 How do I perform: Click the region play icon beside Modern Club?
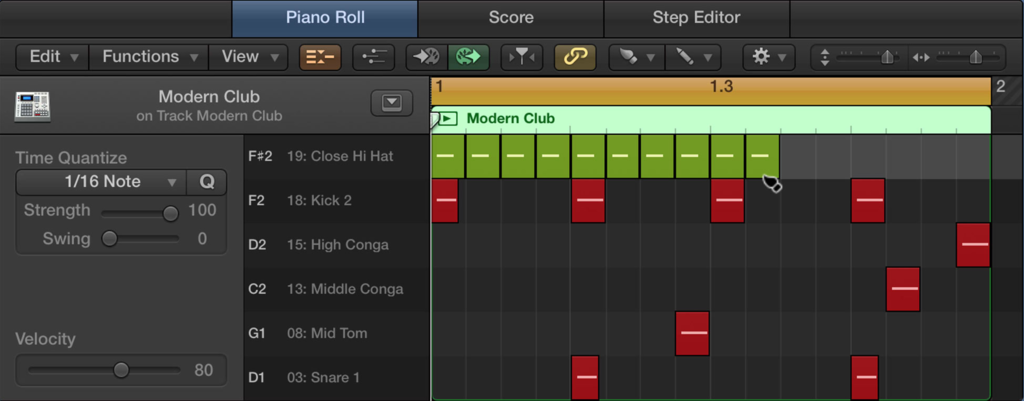(447, 119)
